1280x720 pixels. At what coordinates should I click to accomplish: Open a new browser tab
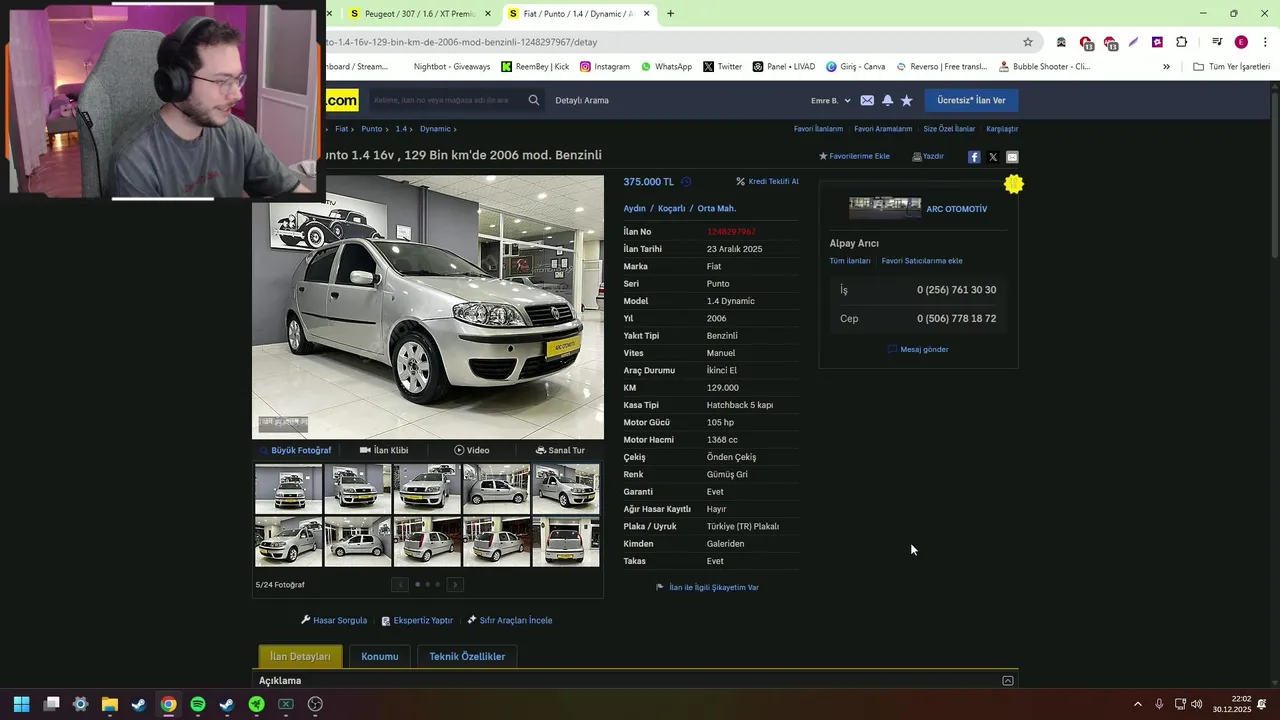(670, 14)
